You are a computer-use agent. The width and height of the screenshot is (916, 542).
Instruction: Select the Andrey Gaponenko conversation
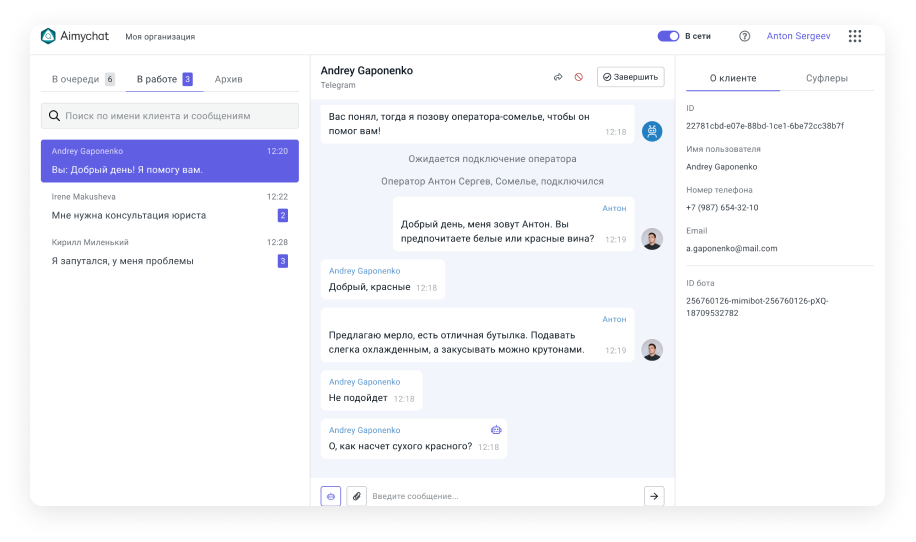pyautogui.click(x=169, y=161)
